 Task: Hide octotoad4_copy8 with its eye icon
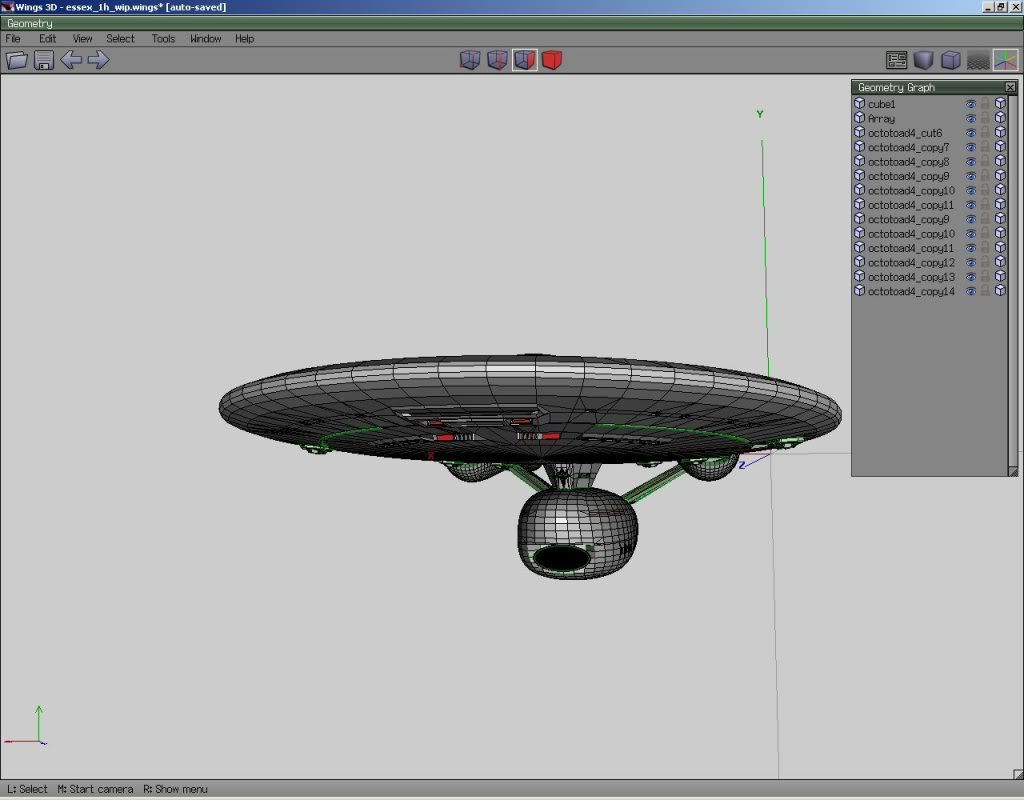pos(971,161)
